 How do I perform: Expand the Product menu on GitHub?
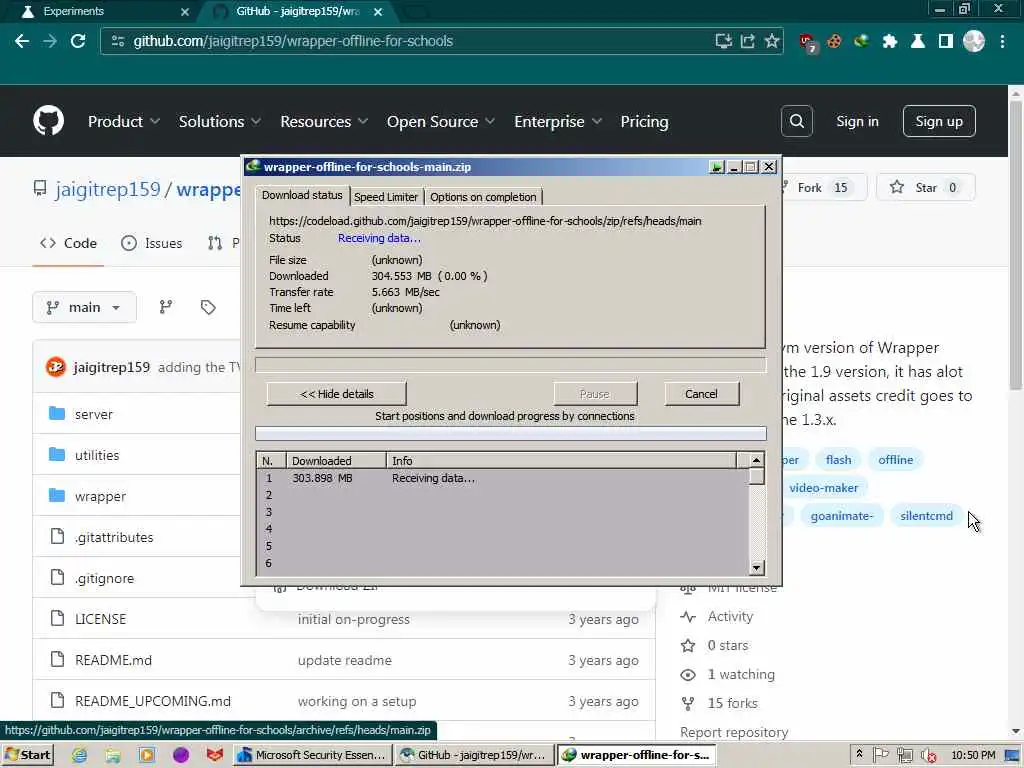[124, 121]
